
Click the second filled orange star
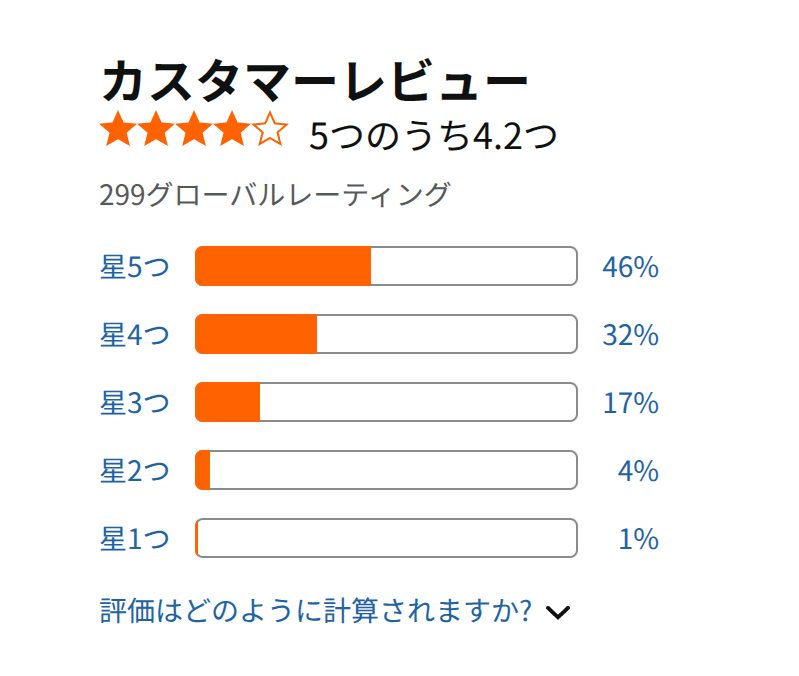[x=156, y=128]
